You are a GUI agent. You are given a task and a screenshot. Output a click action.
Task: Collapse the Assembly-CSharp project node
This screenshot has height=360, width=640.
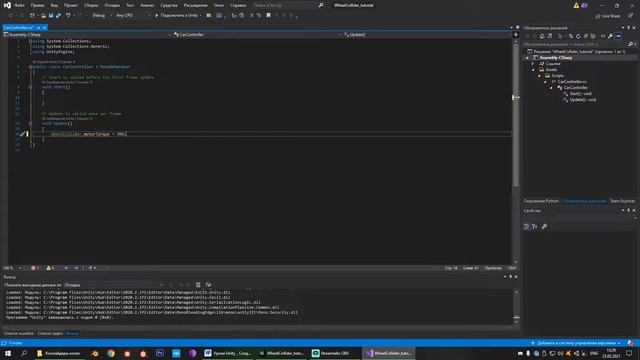(527, 58)
